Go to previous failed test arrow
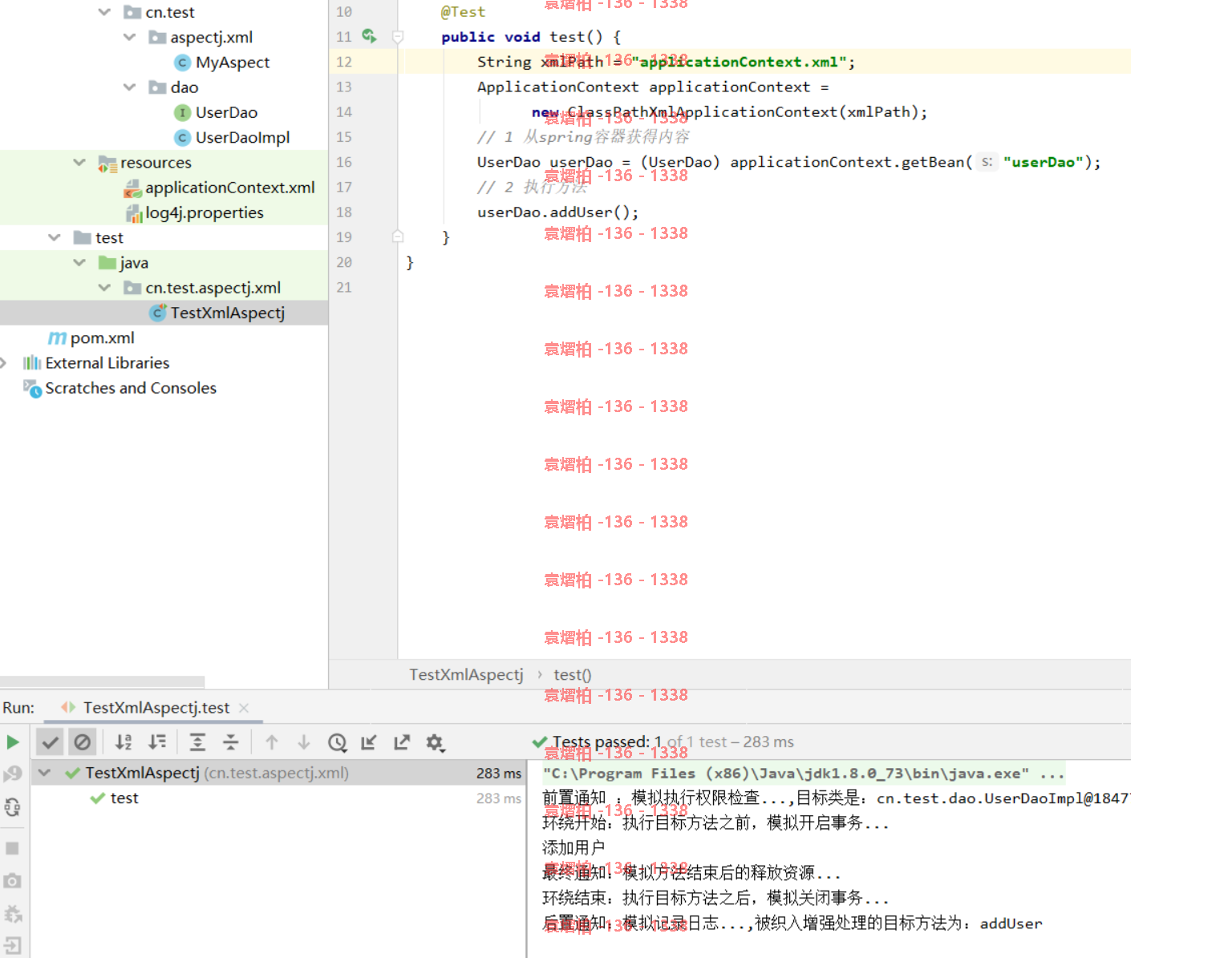 tap(272, 742)
